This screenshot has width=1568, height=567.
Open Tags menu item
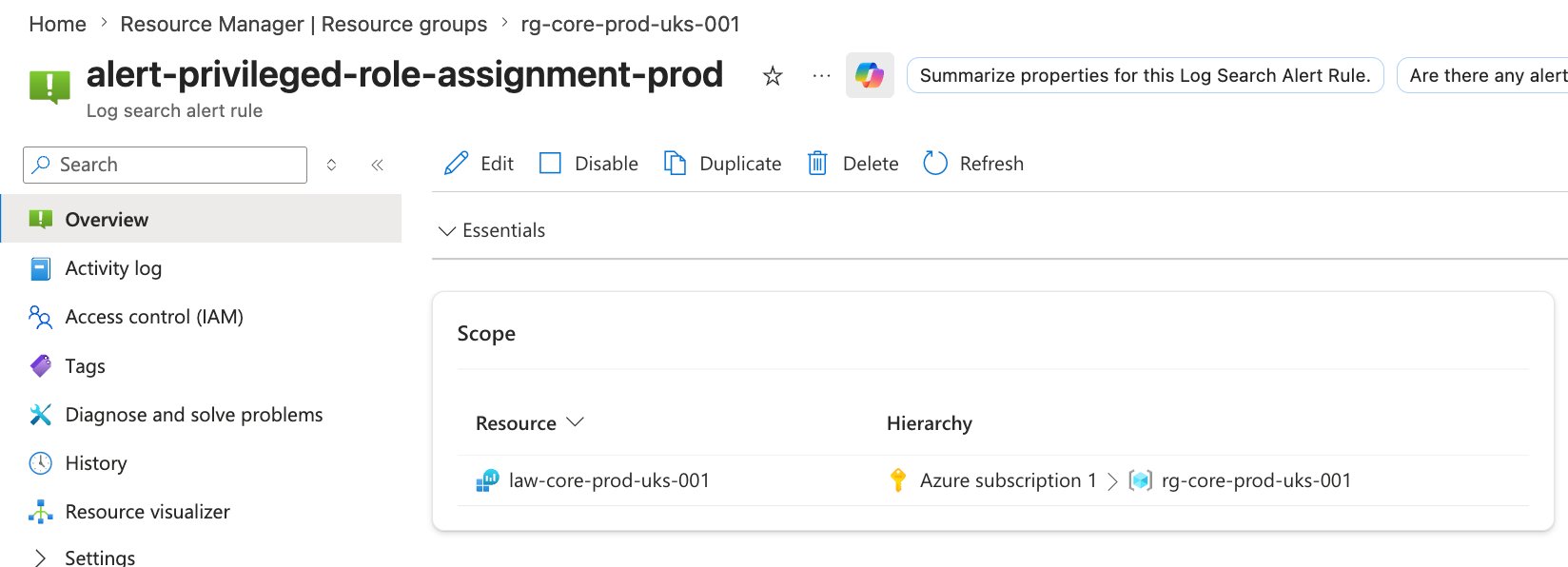(85, 365)
